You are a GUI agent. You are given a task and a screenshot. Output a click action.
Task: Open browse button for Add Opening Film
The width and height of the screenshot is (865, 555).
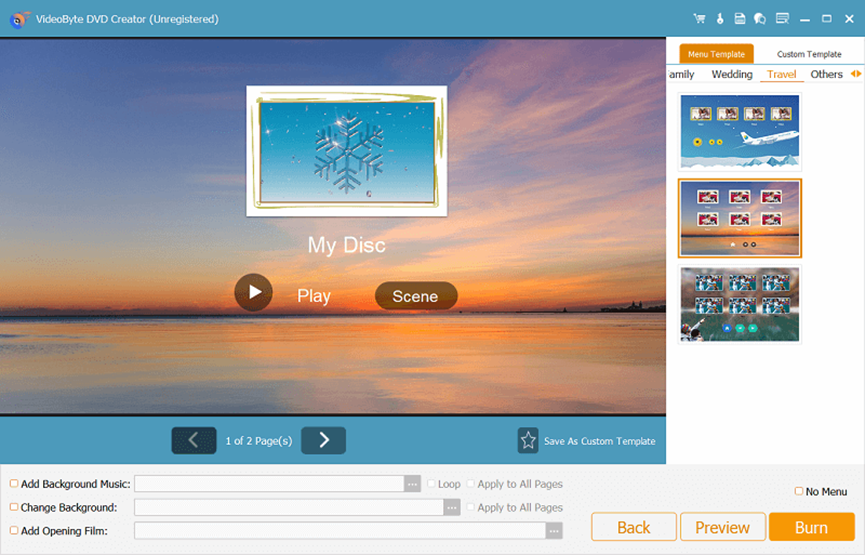coord(554,531)
